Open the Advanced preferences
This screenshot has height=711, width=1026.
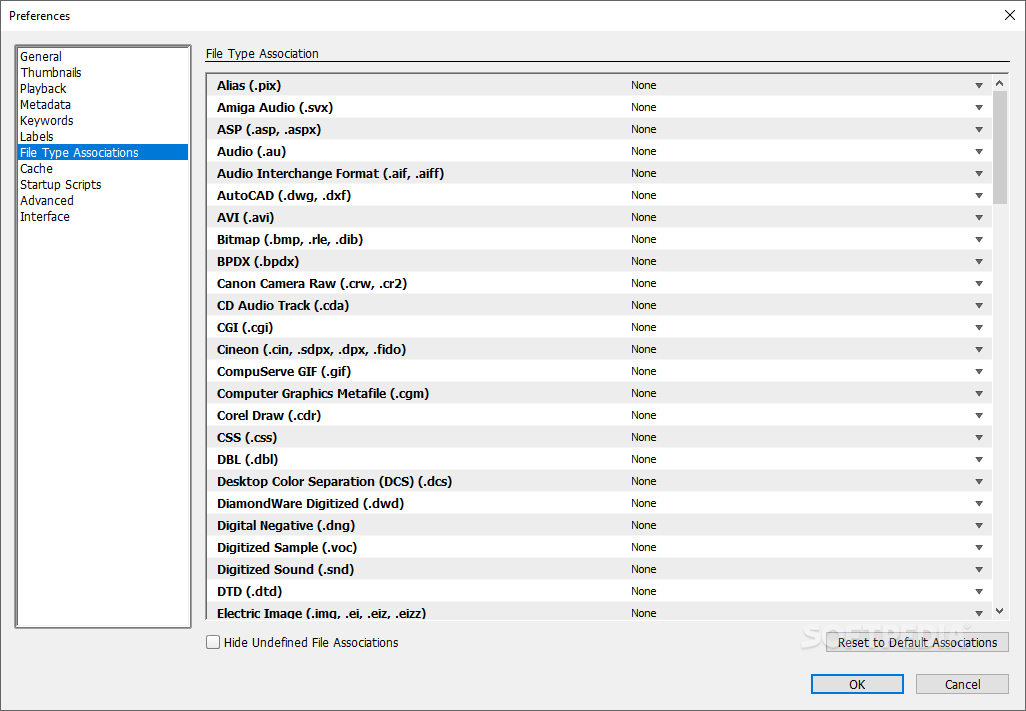(x=46, y=201)
